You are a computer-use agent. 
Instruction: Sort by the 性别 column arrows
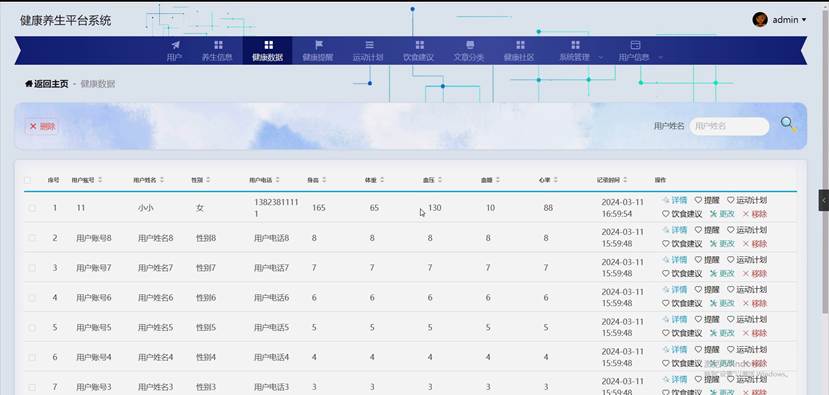click(208, 180)
